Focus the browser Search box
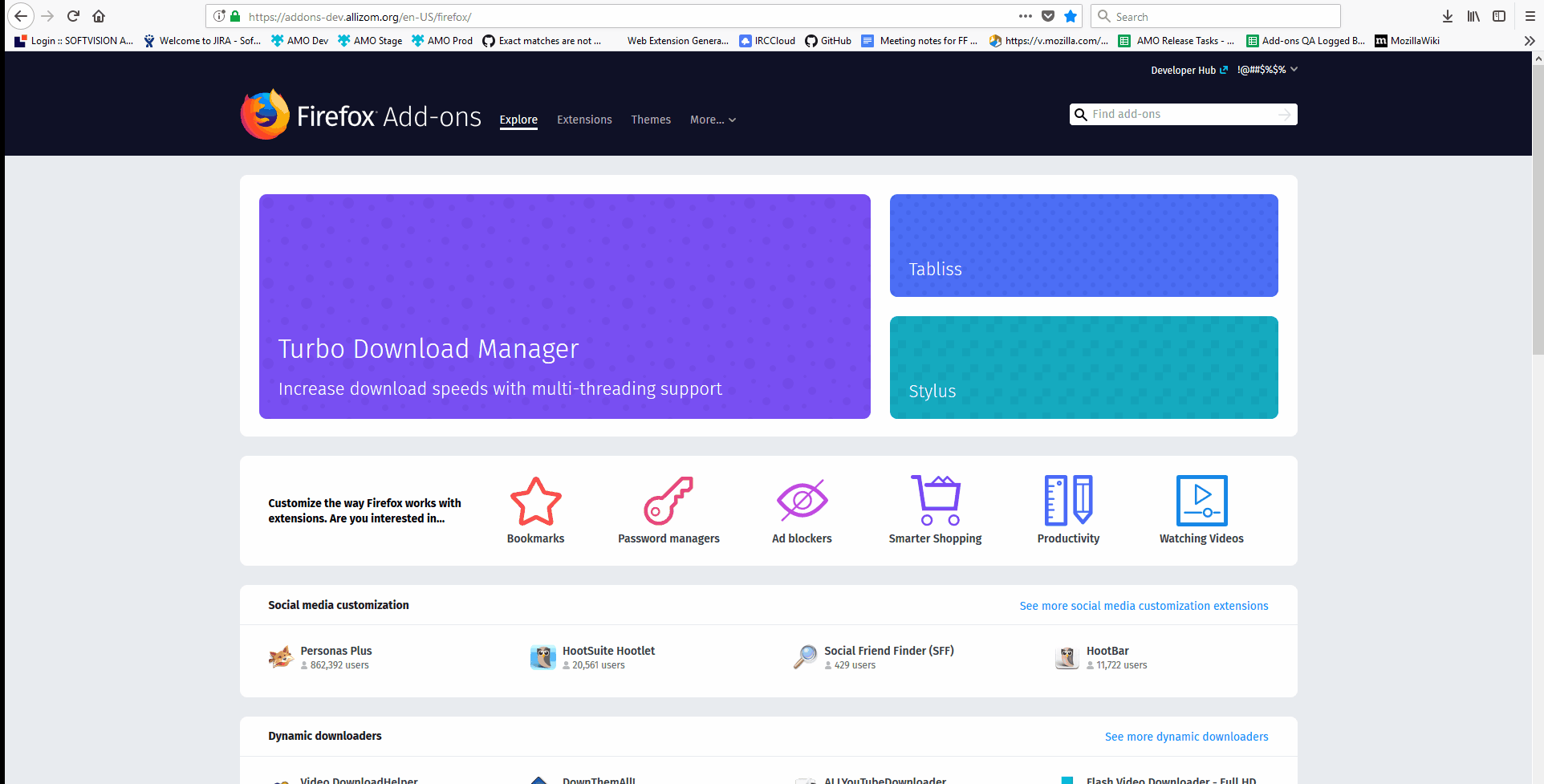 tap(1216, 16)
